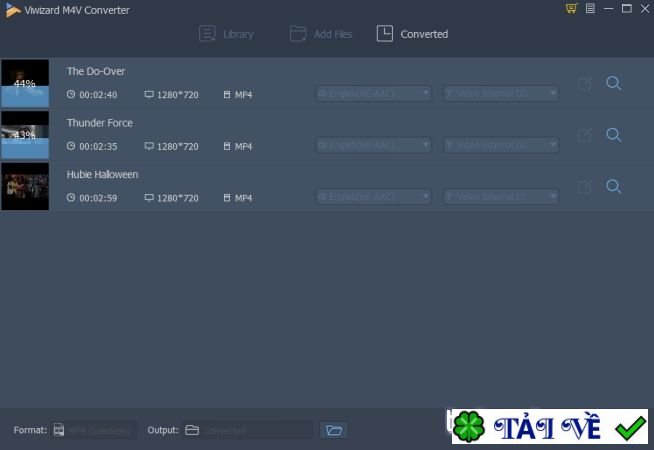The image size is (654, 450).
Task: Select the Thunder Force thumbnail
Action: coord(25,135)
